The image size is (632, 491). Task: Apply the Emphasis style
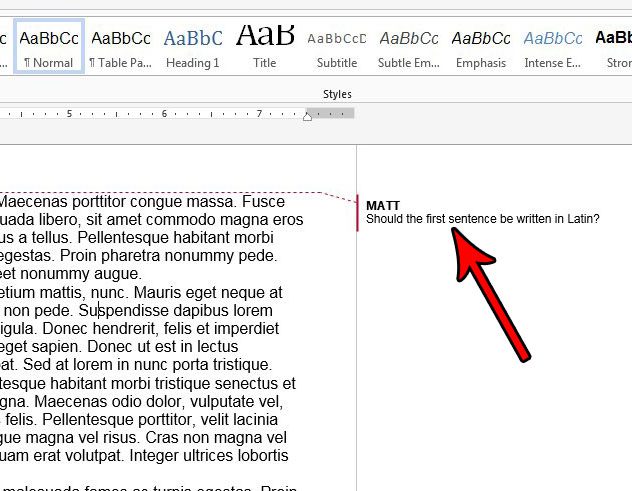pos(480,46)
